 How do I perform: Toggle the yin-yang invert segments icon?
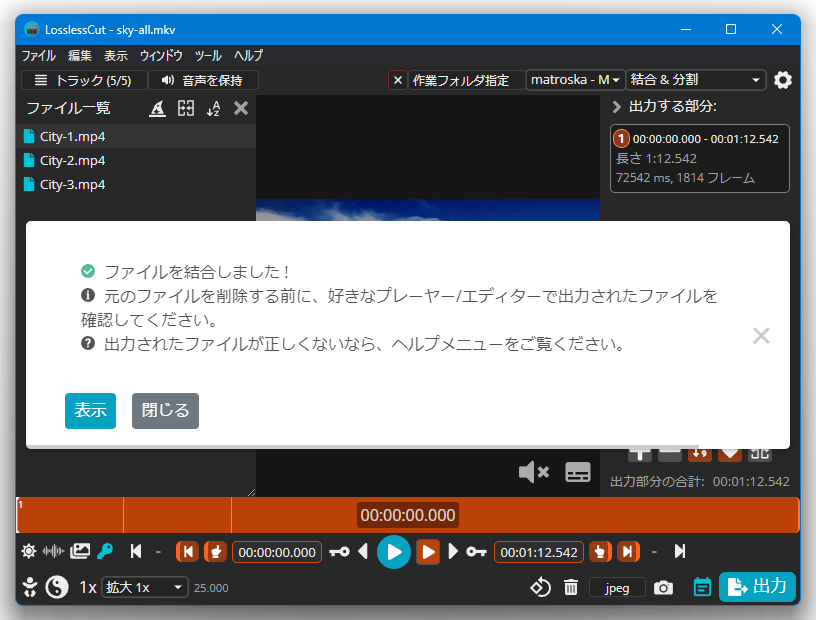pyautogui.click(x=57, y=588)
